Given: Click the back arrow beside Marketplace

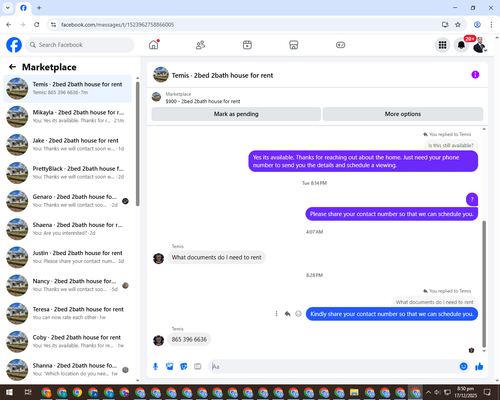Looking at the screenshot, I should coord(12,67).
